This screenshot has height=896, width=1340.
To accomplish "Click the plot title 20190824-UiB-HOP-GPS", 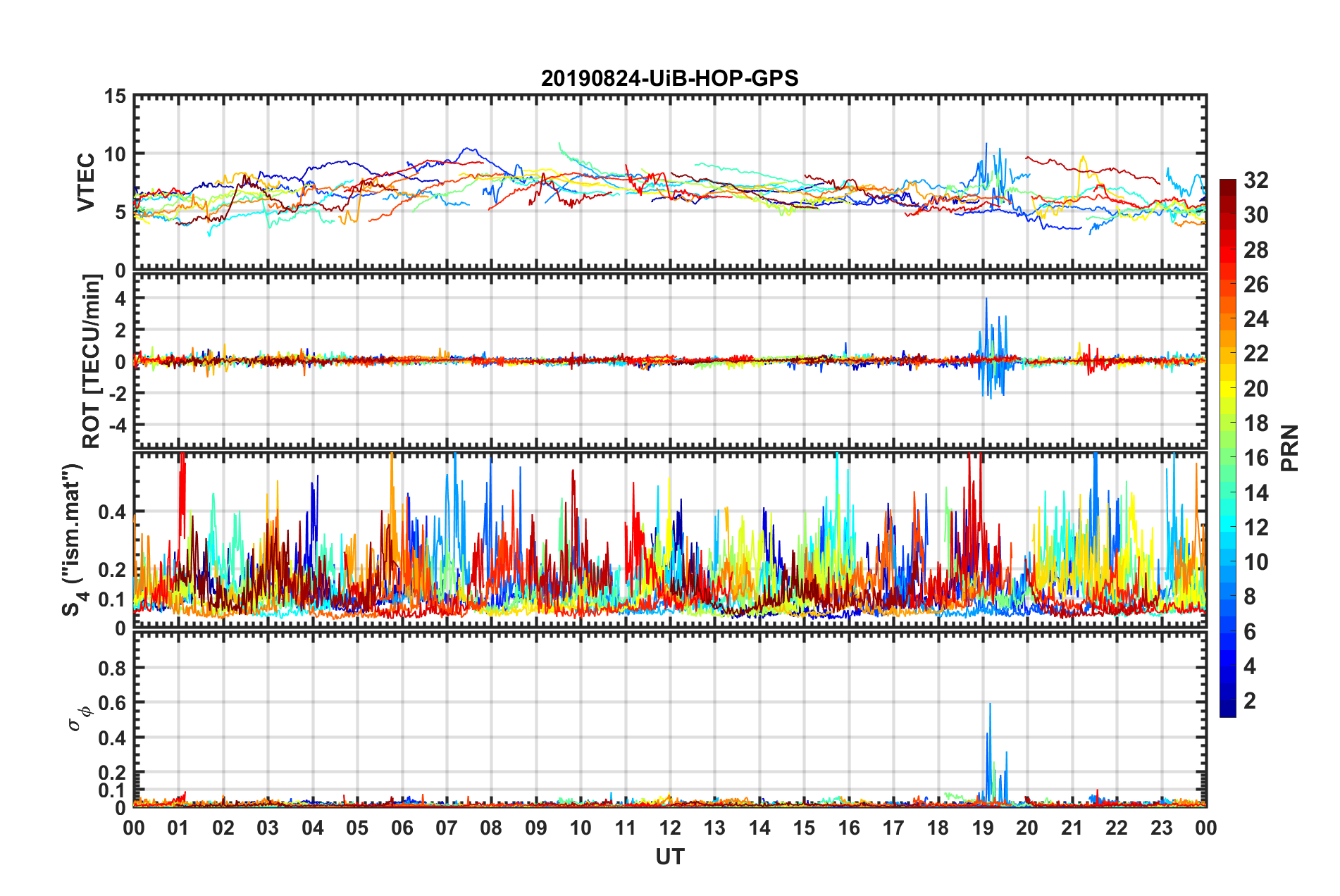I will 669,78.
